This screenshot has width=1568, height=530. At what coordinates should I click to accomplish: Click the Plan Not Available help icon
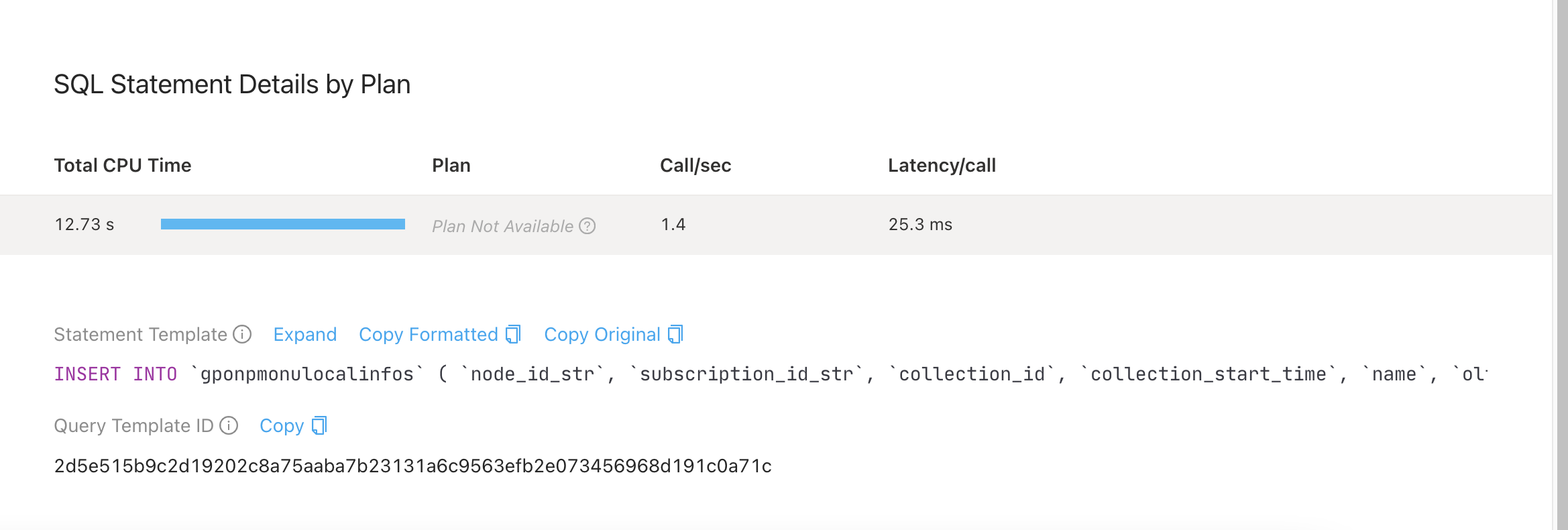click(587, 226)
